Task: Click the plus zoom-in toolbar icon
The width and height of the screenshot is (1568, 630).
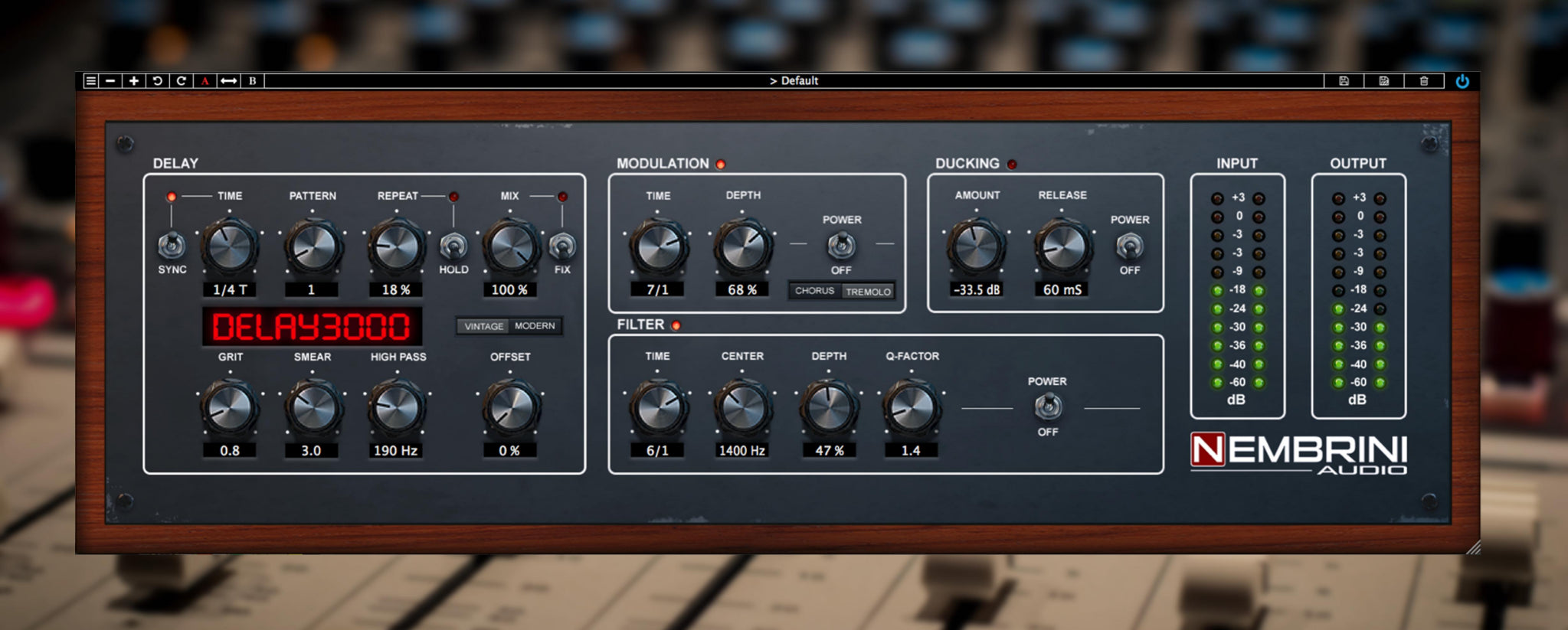Action: click(x=134, y=80)
